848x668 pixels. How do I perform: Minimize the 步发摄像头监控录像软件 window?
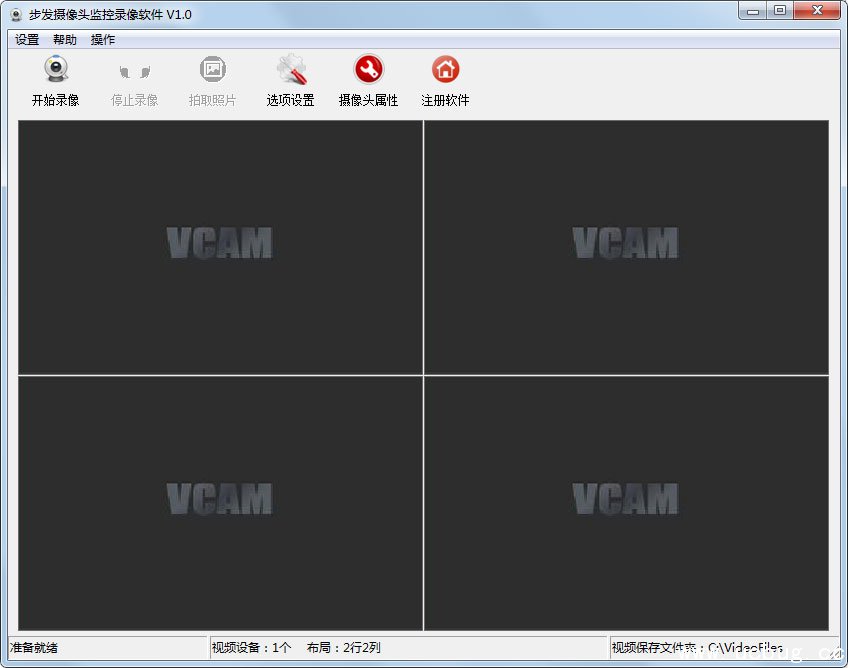coord(753,11)
